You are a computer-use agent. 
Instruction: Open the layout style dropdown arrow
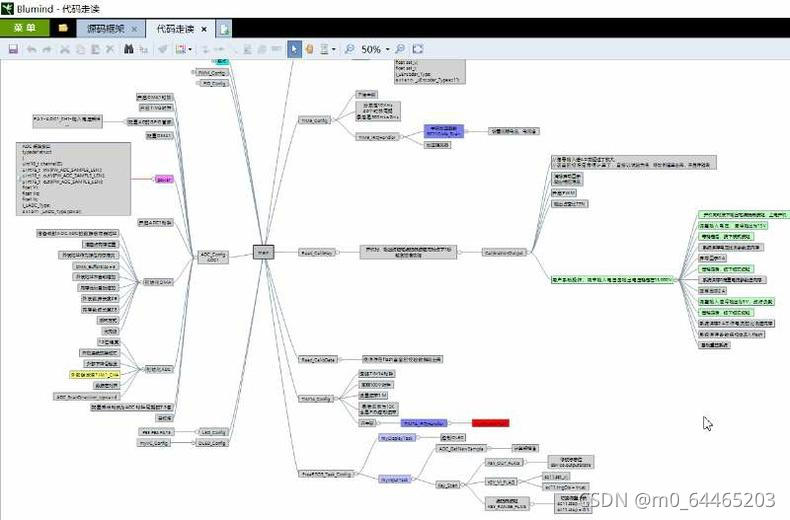click(334, 49)
